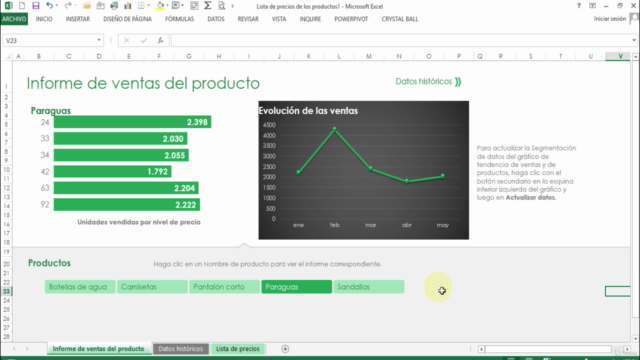Open the ARCHIVO tab

[14, 19]
